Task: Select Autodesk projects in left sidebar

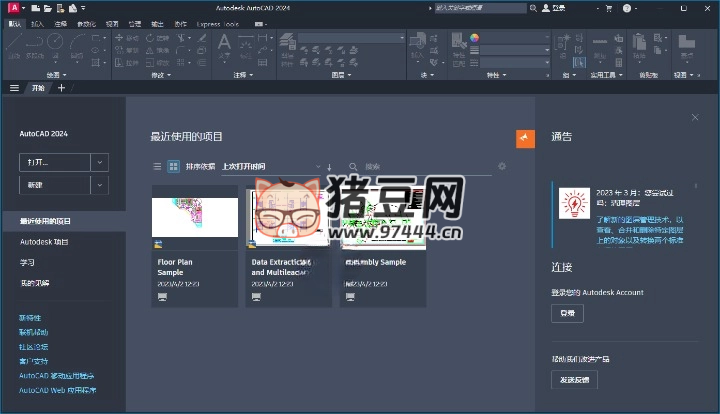Action: [44, 242]
